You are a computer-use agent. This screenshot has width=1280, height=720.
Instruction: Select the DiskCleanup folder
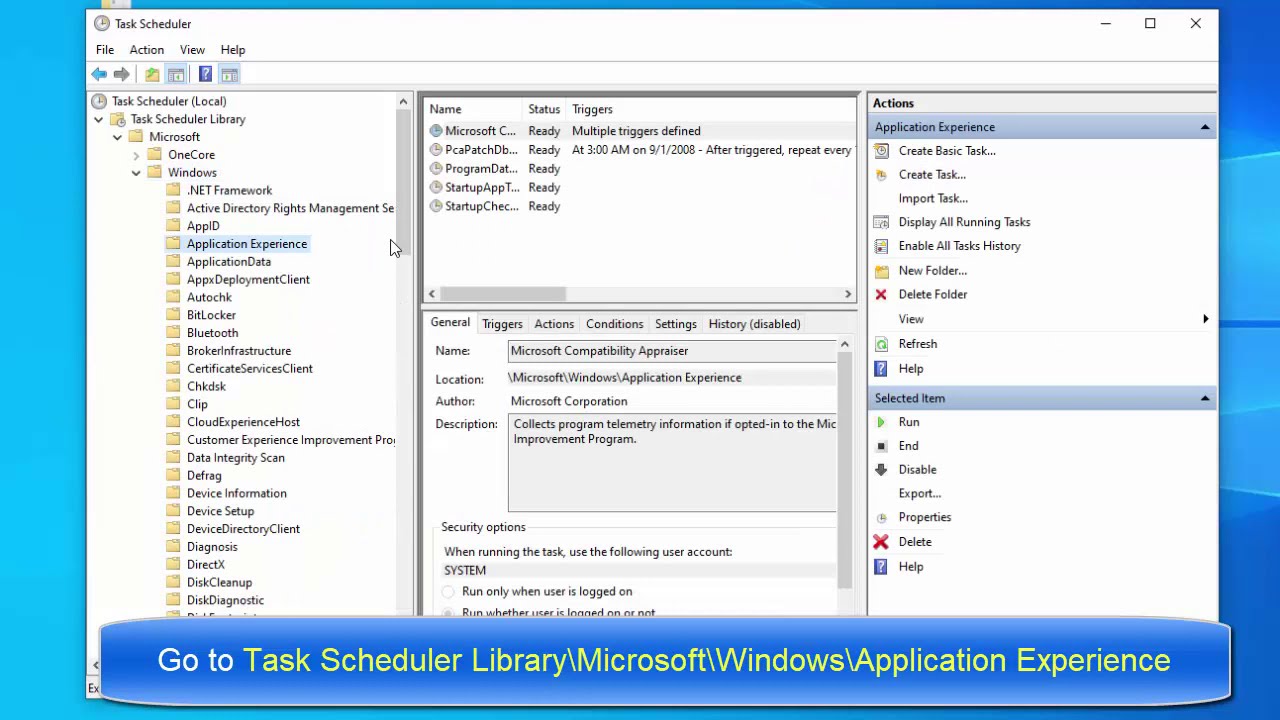219,583
